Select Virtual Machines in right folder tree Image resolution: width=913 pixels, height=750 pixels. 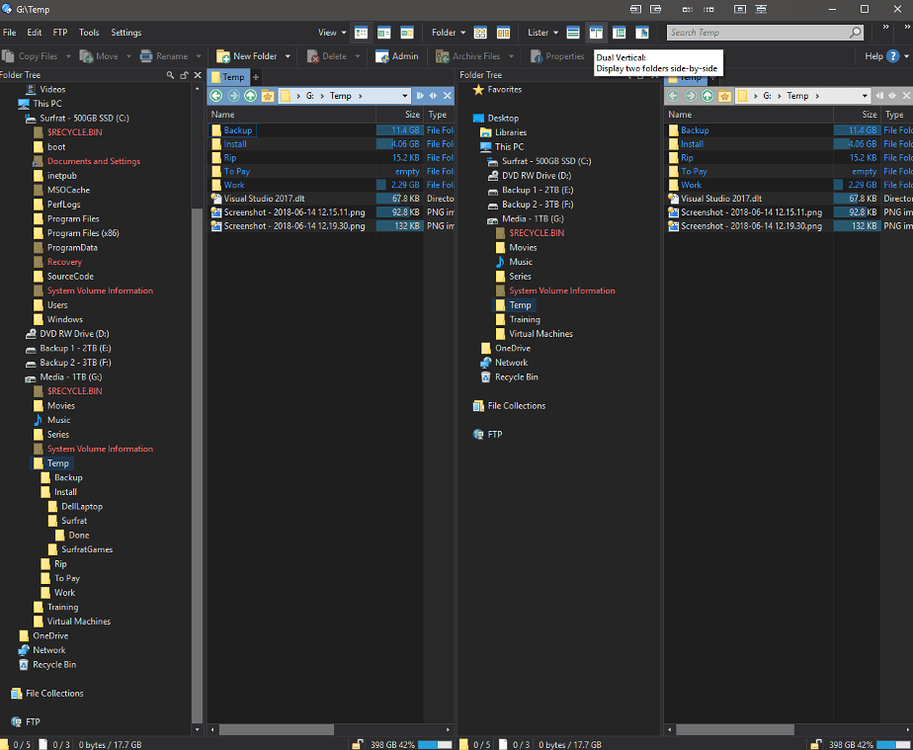[541, 334]
